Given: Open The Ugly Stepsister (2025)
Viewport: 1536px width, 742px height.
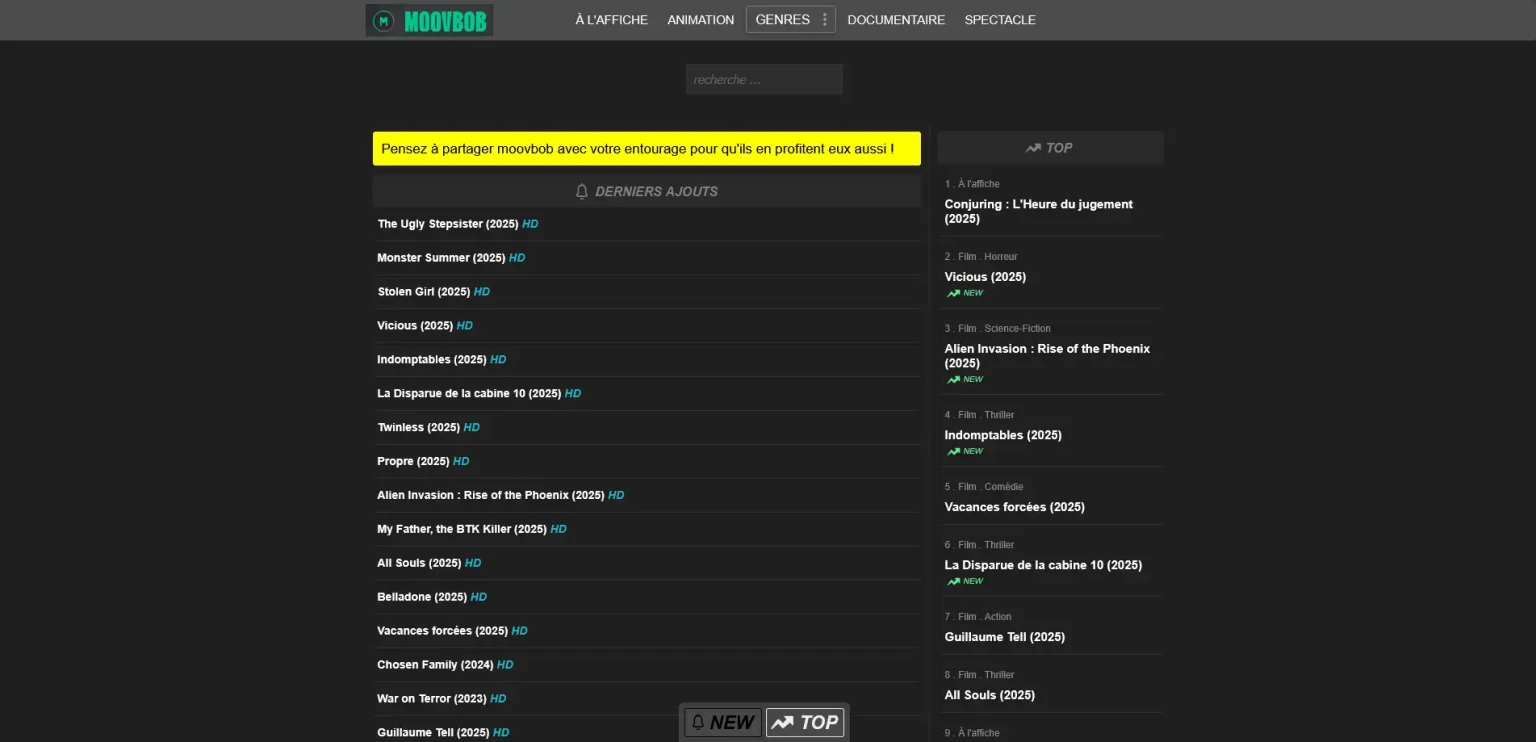Looking at the screenshot, I should (x=448, y=224).
